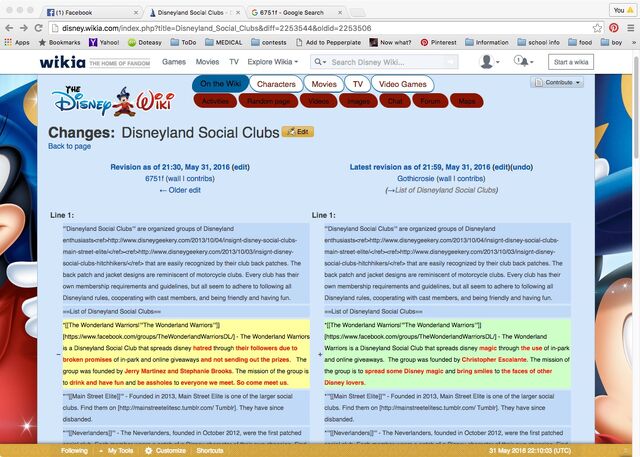Reload the page with the refresh icon

[x=38, y=28]
